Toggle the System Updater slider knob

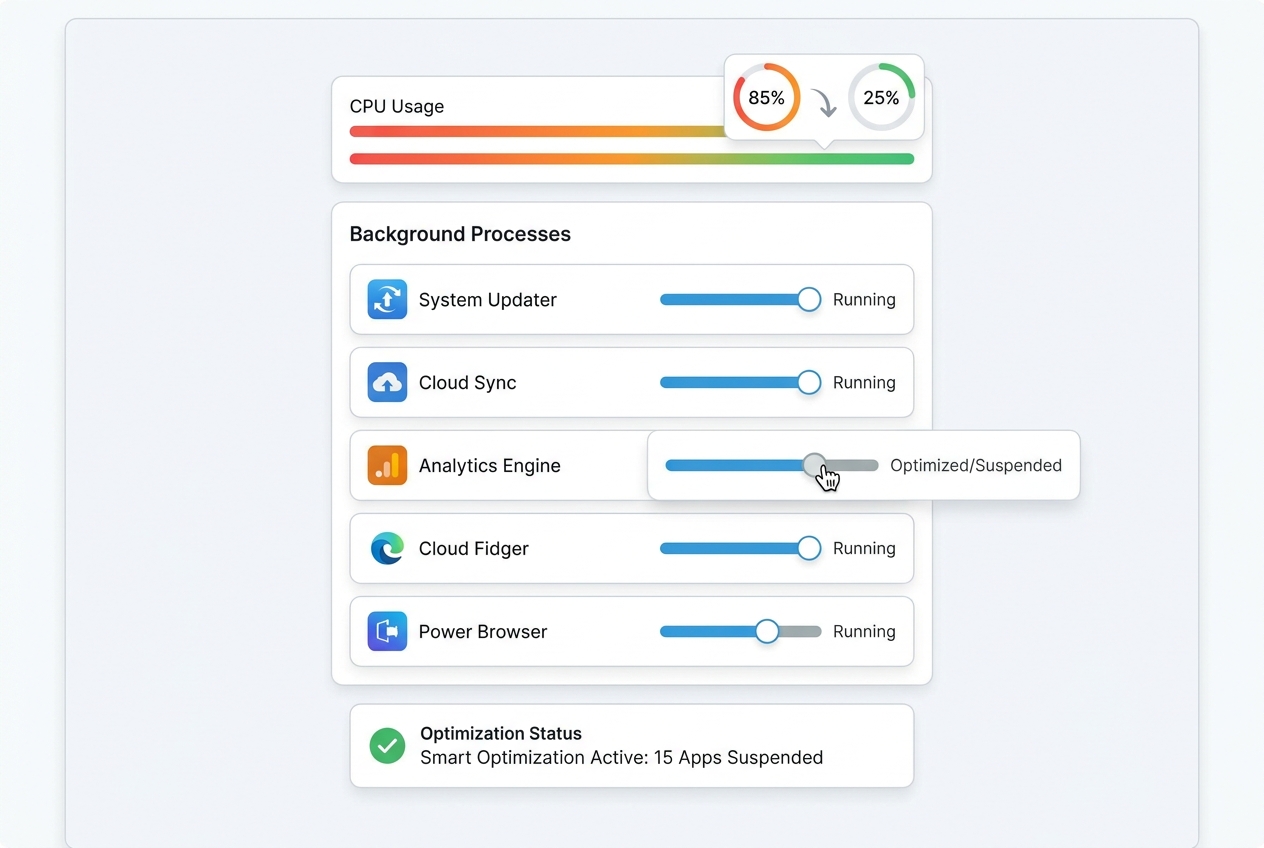tap(809, 299)
